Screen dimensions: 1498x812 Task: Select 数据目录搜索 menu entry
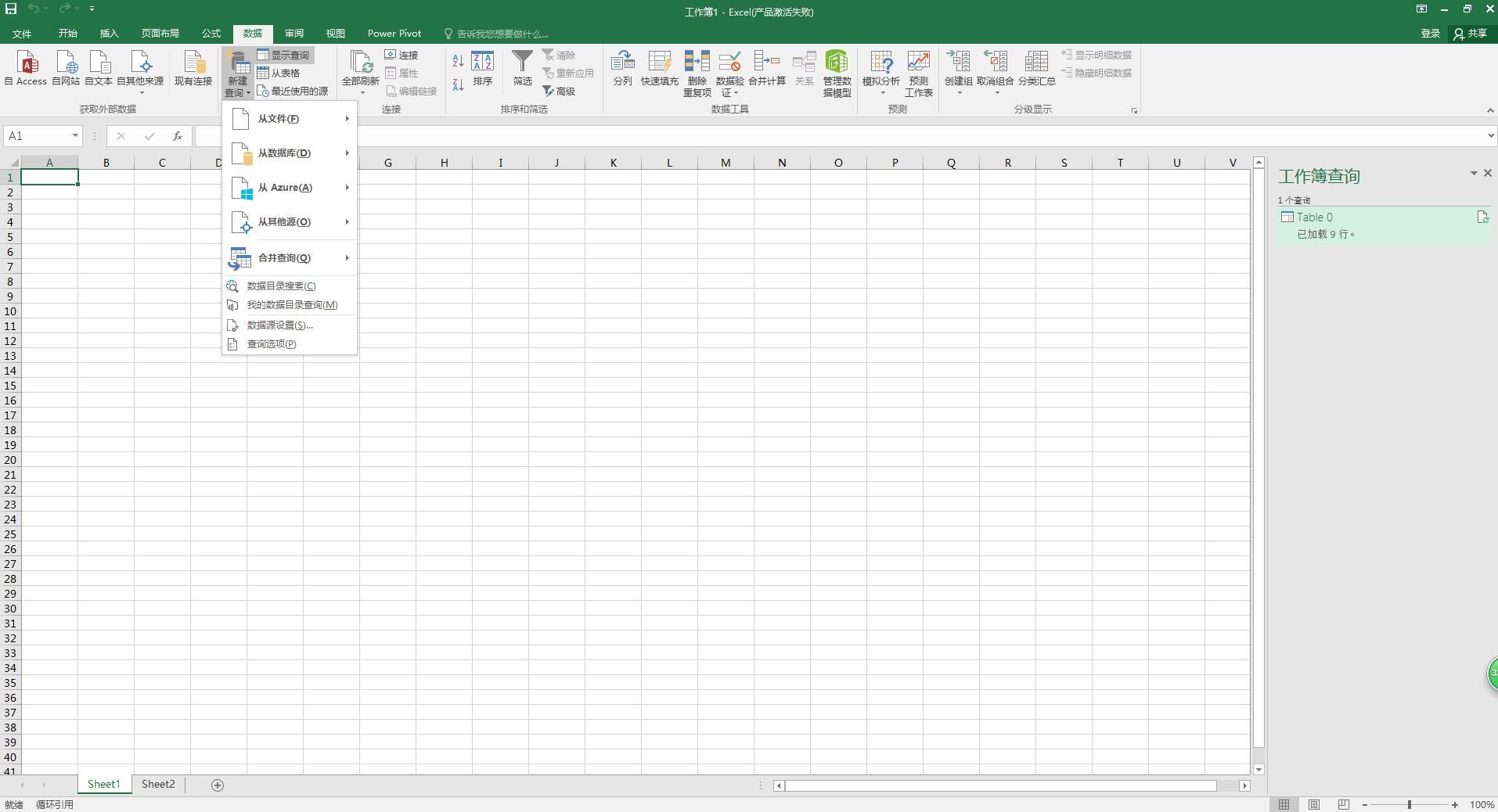(290, 286)
